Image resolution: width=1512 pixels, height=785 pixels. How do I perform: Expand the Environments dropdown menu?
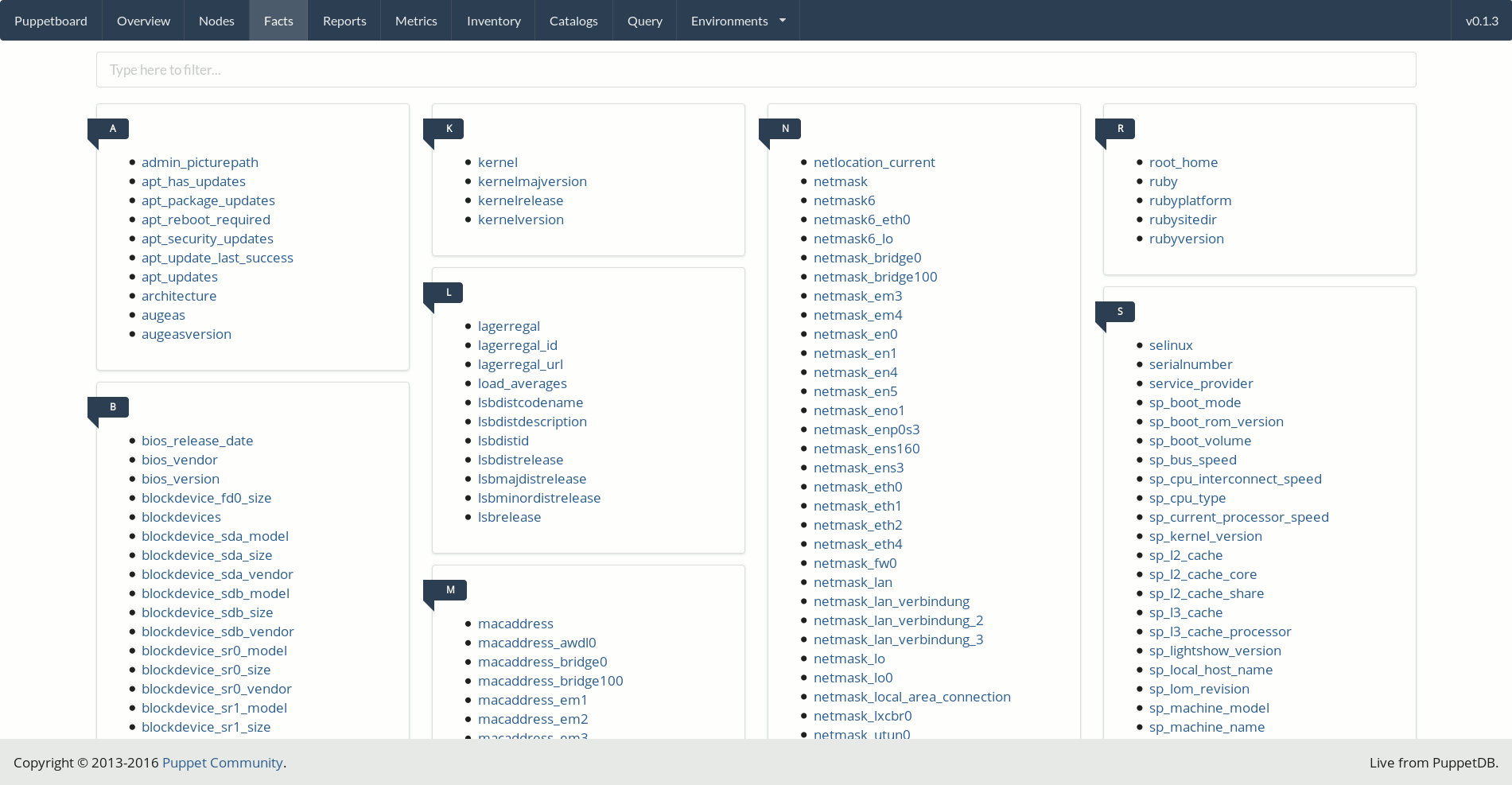coord(737,21)
